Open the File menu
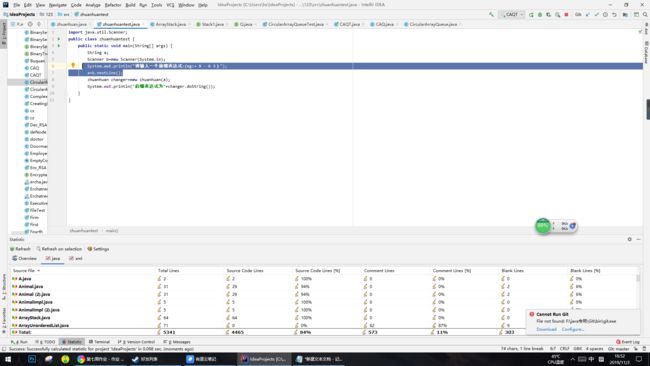 [x=17, y=5]
